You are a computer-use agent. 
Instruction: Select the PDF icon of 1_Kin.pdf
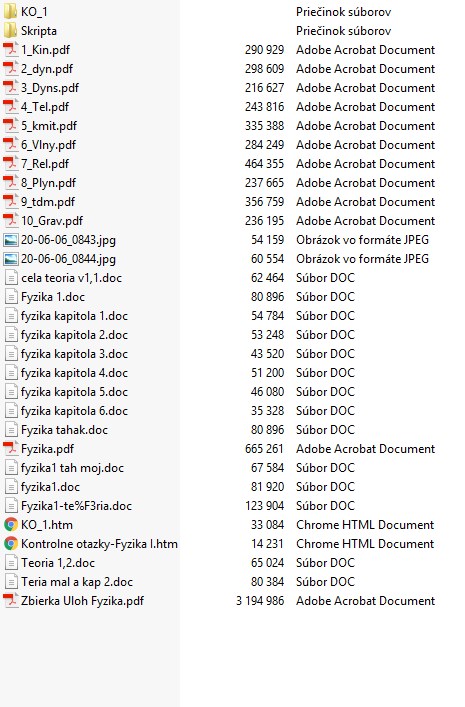[x=10, y=50]
